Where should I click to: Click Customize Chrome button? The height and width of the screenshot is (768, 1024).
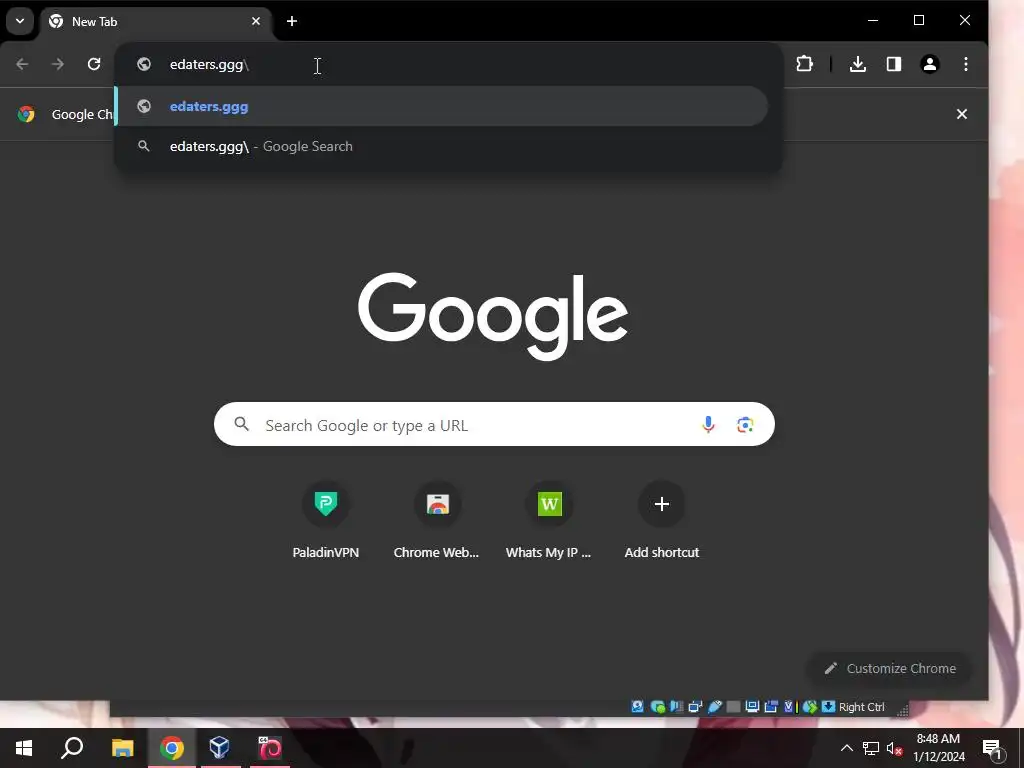point(889,668)
